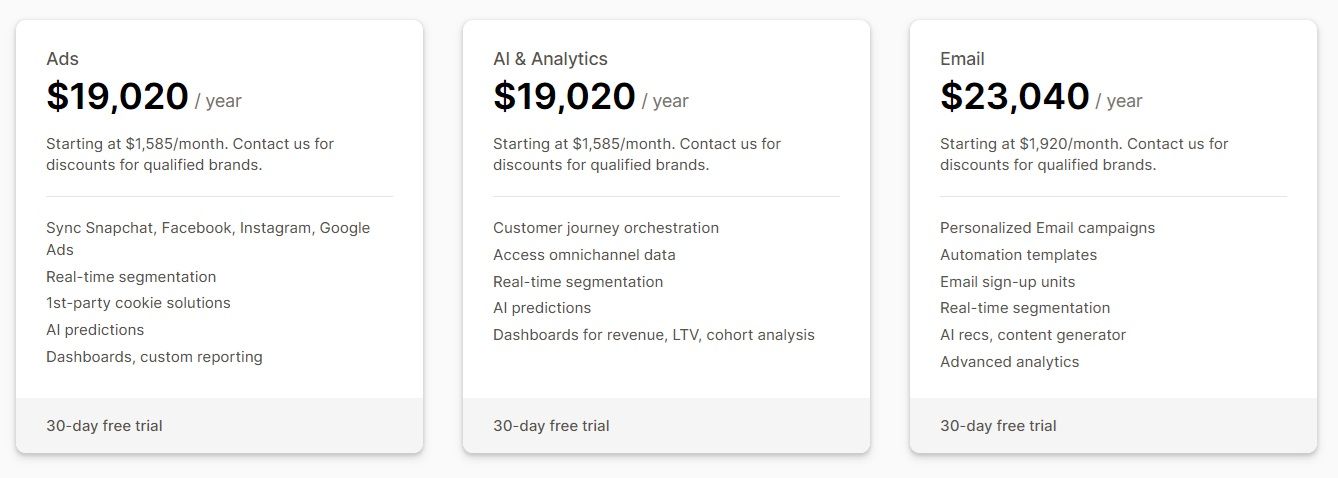Click the AI & Analytics $19,020 price
This screenshot has height=478, width=1338.
click(564, 97)
